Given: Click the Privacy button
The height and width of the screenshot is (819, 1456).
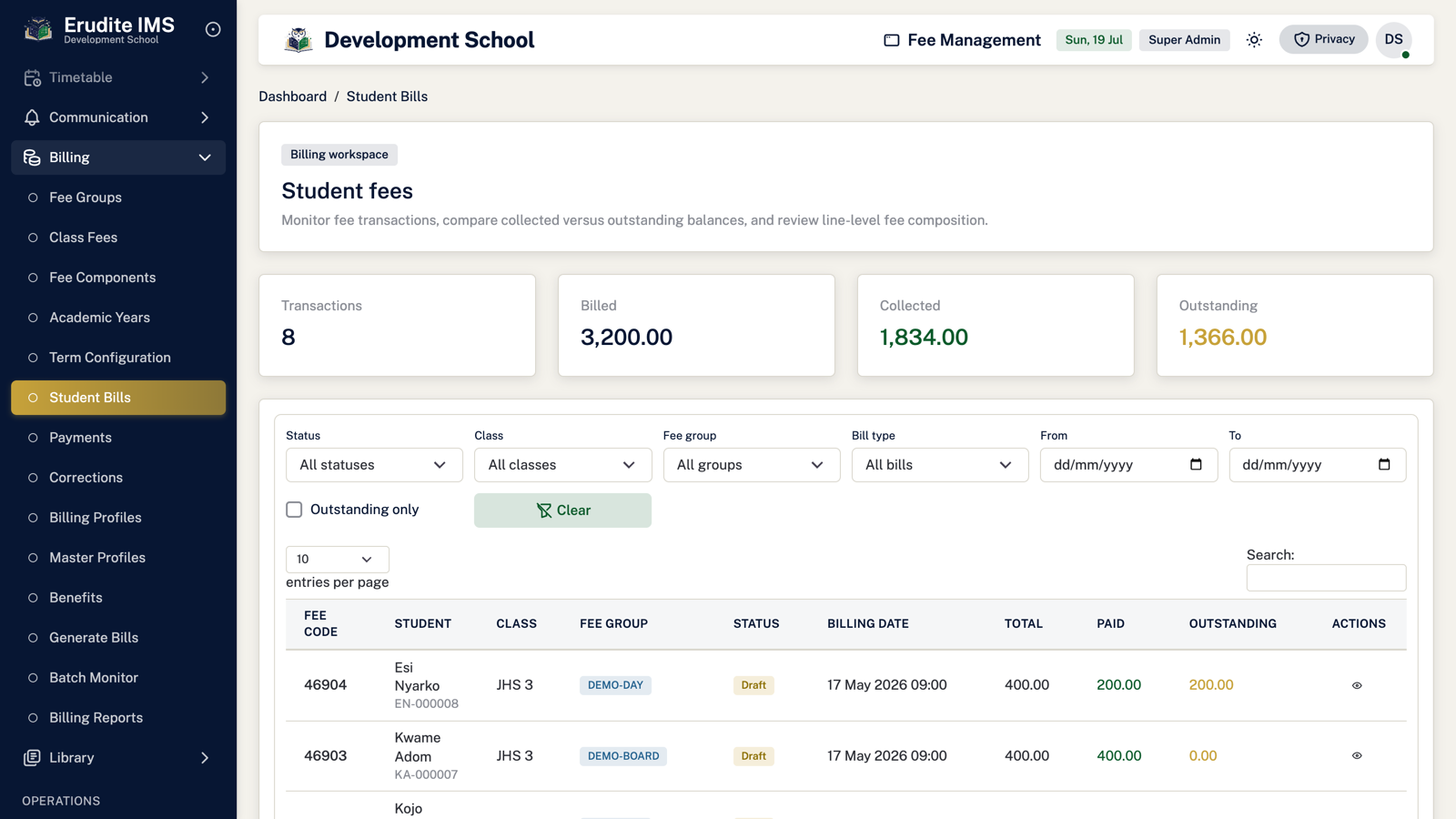Looking at the screenshot, I should click(x=1323, y=39).
